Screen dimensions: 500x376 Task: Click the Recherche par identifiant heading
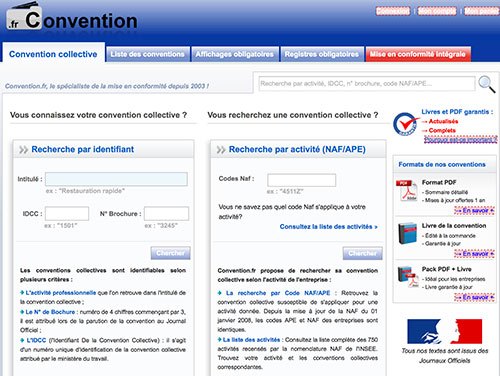tap(83, 149)
